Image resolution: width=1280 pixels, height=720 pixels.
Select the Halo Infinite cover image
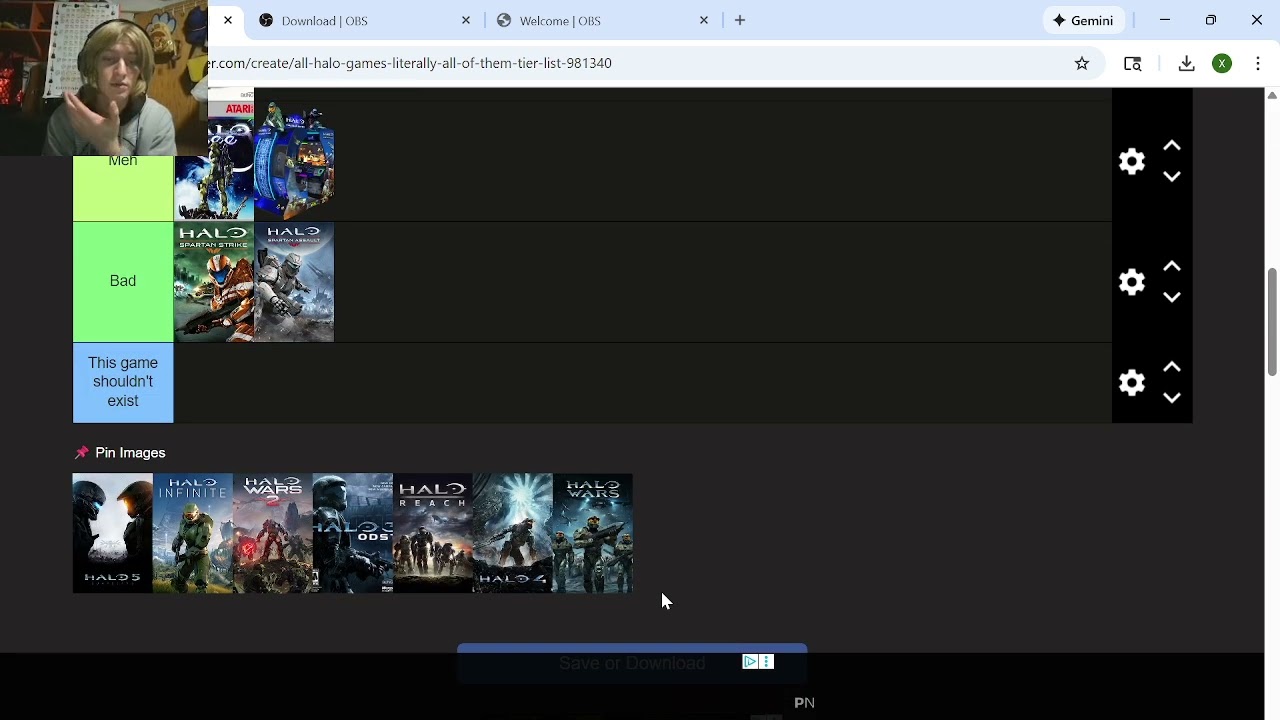[193, 533]
